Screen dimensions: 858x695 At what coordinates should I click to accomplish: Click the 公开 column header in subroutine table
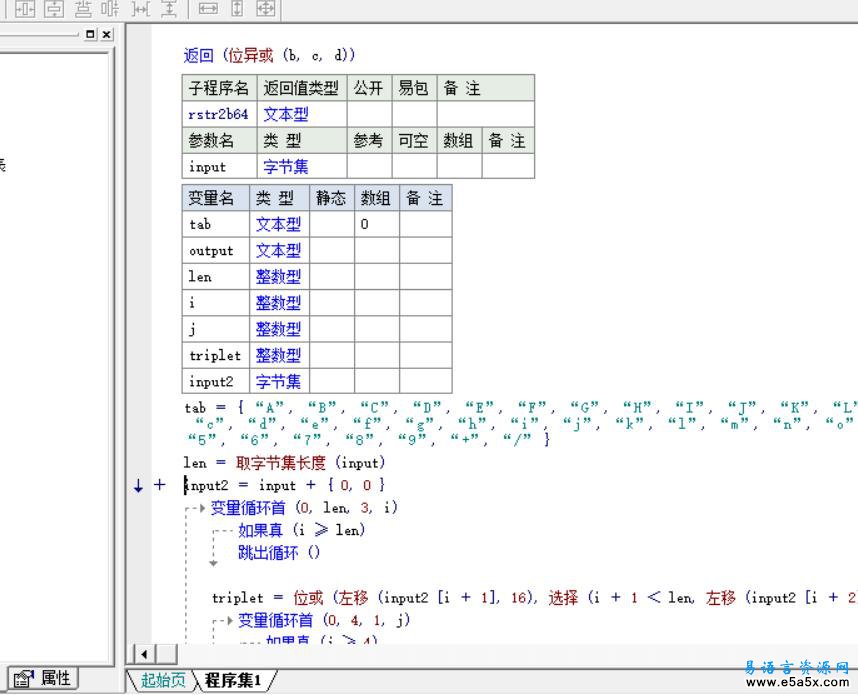click(x=369, y=88)
